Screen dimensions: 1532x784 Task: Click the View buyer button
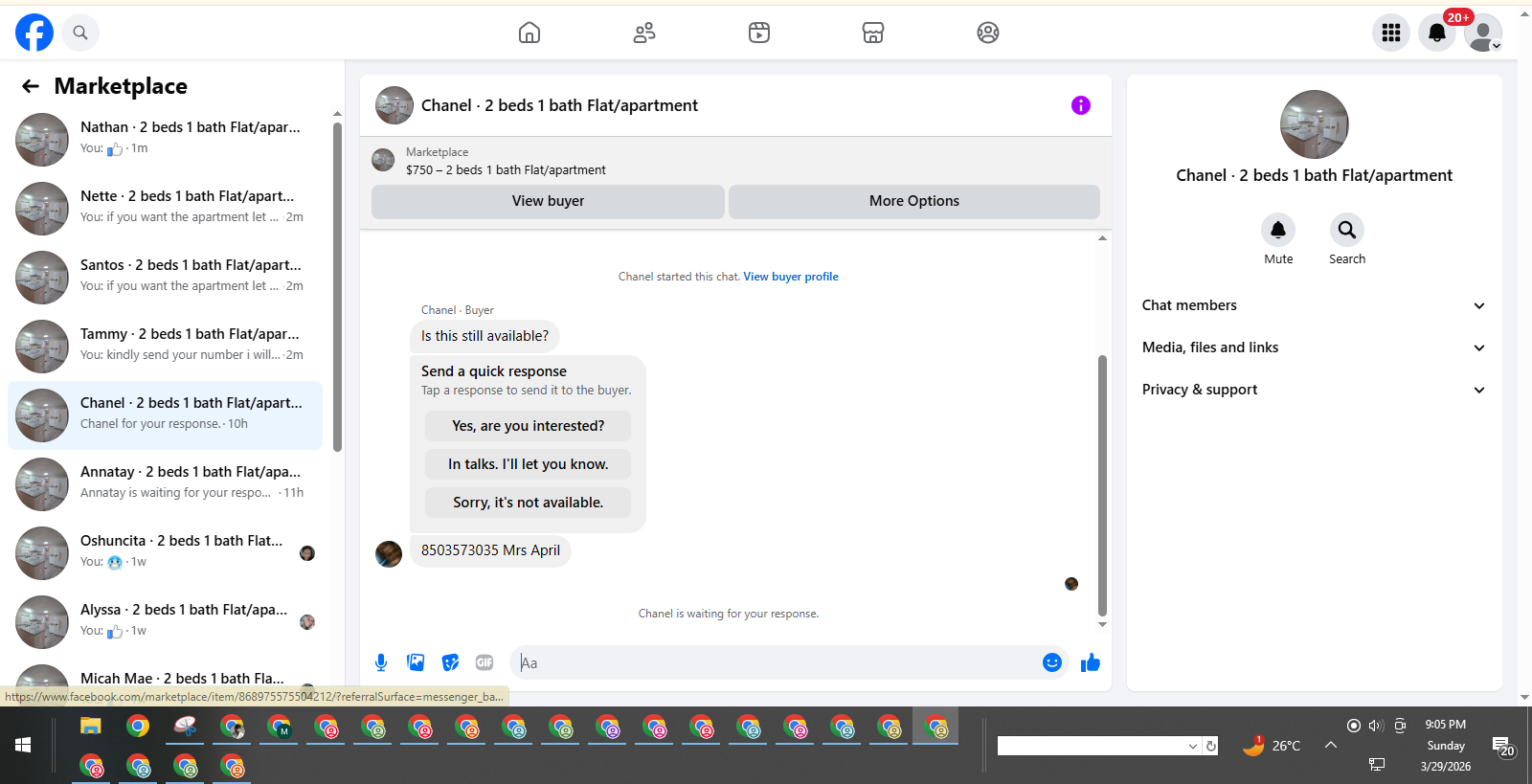pos(548,201)
